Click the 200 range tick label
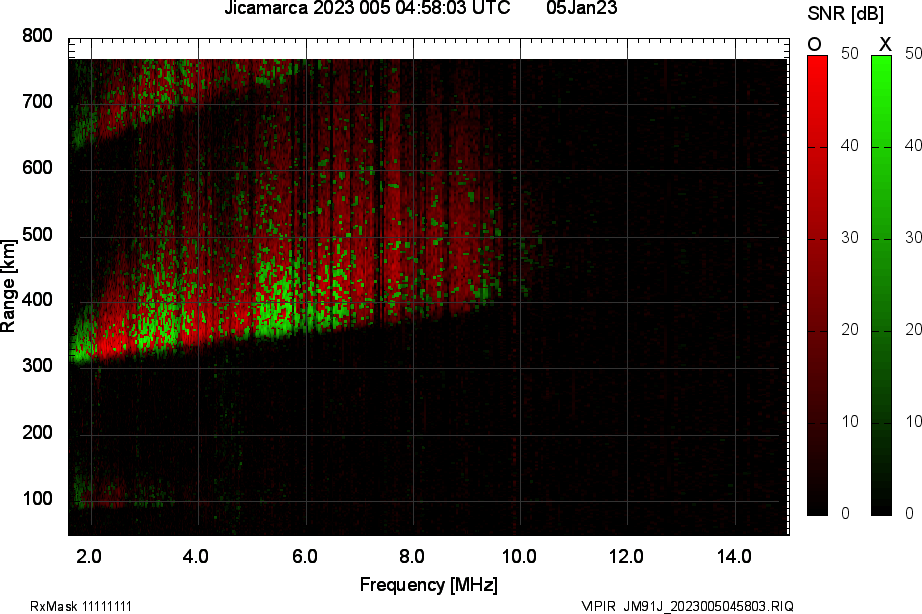The height and width of the screenshot is (614, 922). tap(38, 433)
